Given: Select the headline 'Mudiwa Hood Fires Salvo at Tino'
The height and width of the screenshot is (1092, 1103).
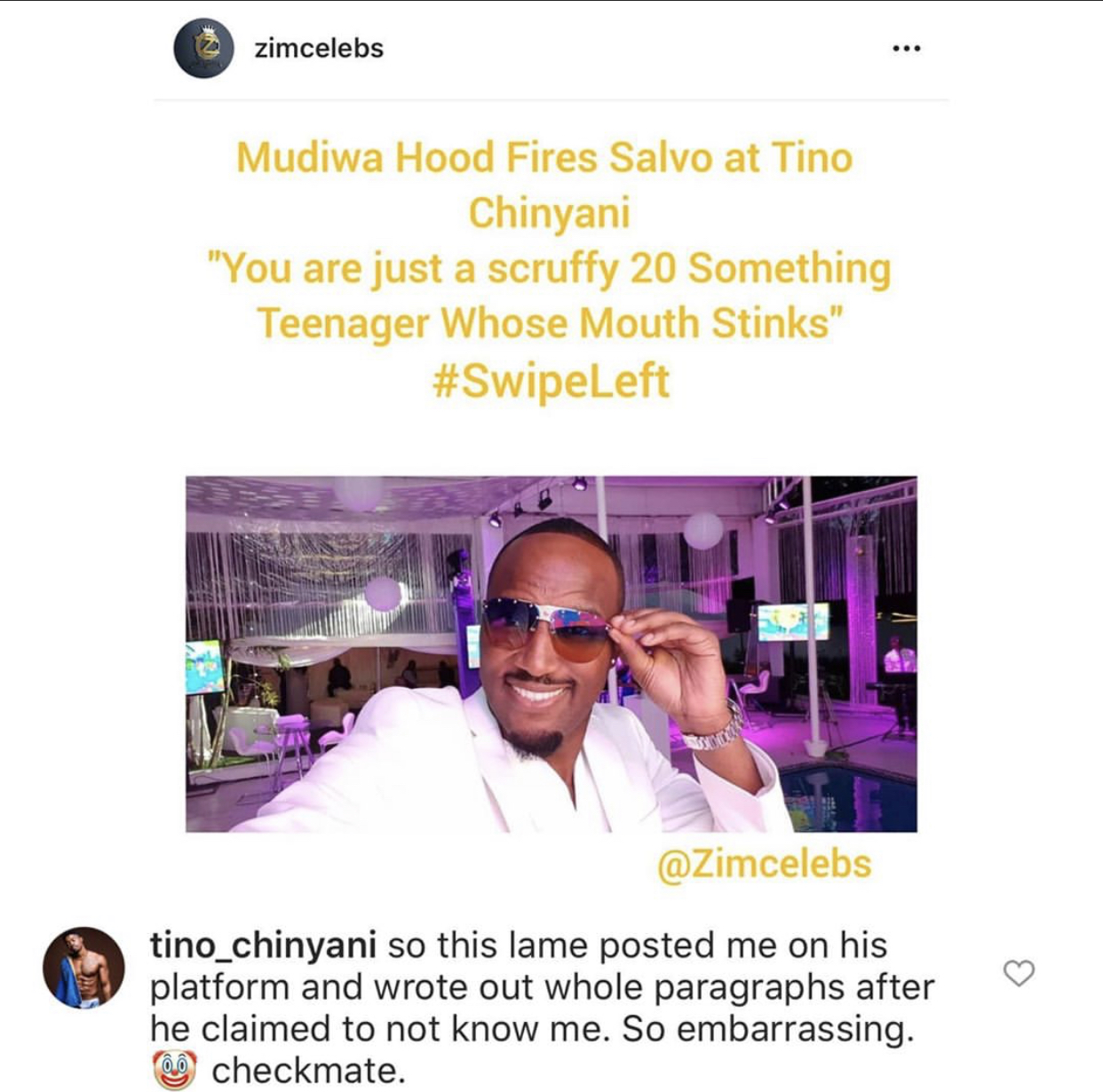Looking at the screenshot, I should (544, 158).
